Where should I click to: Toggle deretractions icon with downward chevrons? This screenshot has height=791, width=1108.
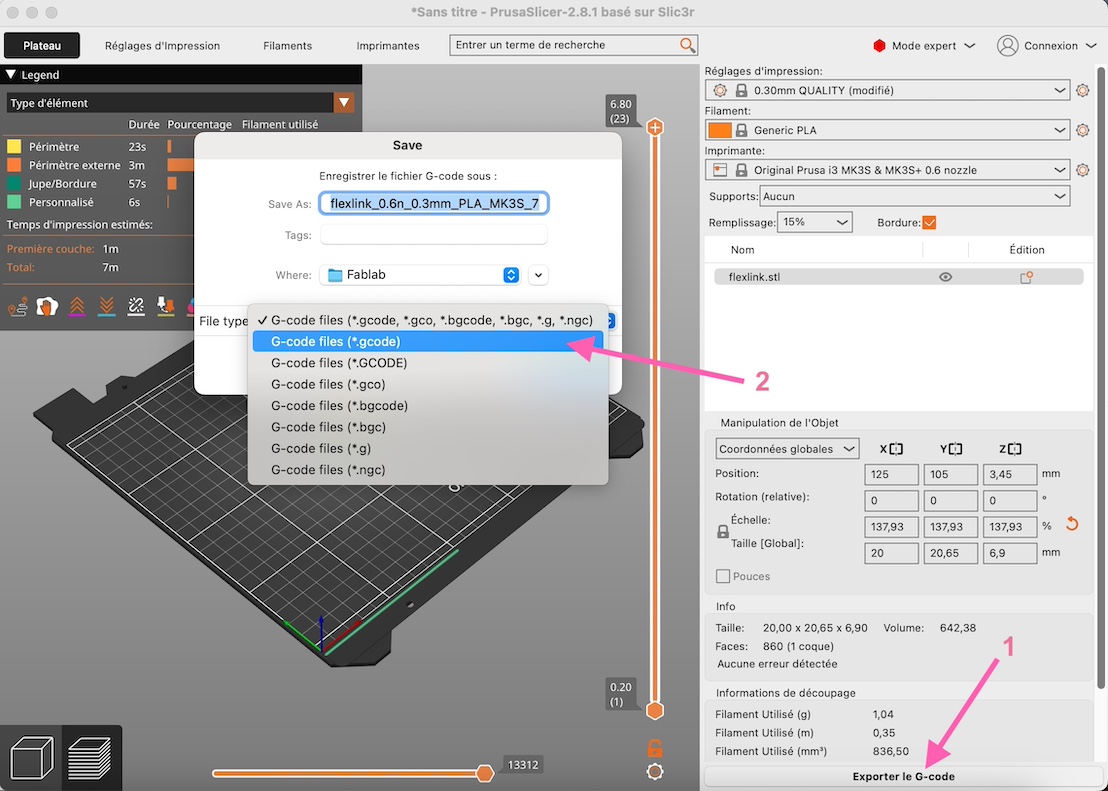[106, 306]
